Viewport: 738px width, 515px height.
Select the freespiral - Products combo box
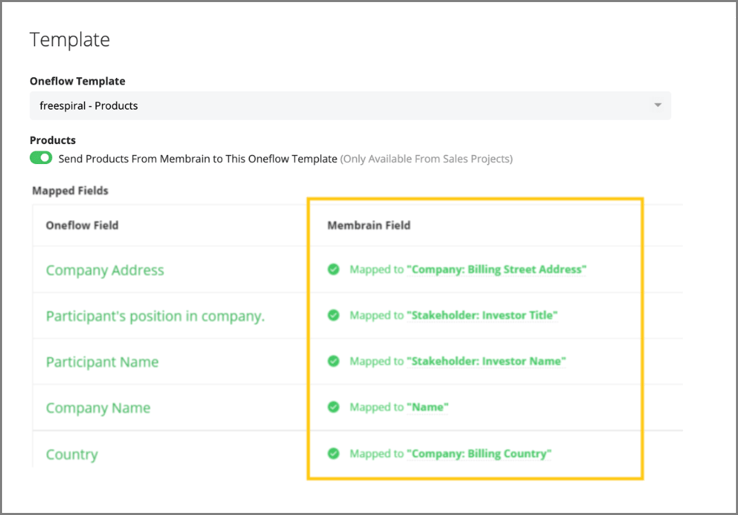[350, 105]
